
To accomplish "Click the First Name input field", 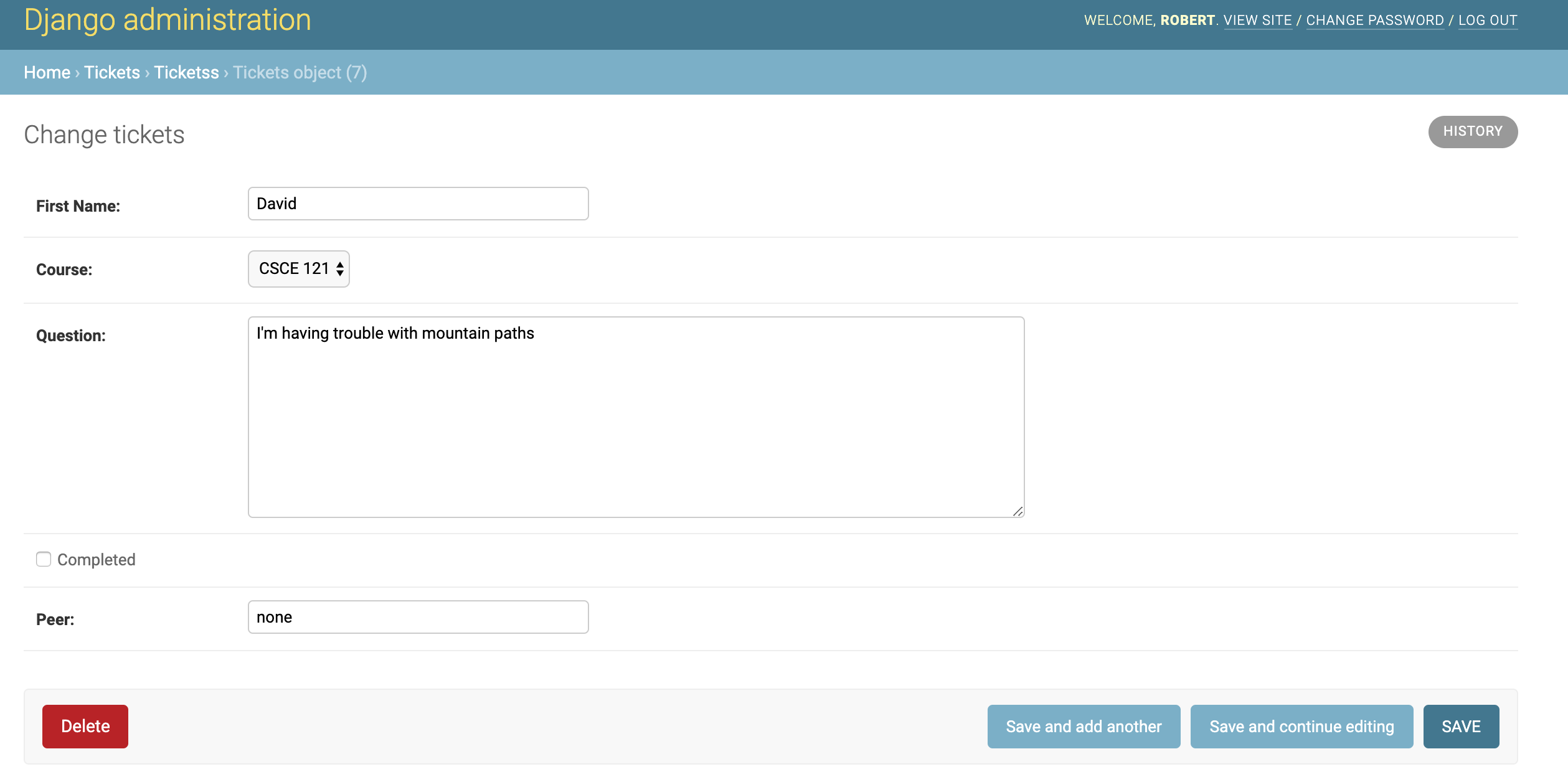I will [418, 204].
